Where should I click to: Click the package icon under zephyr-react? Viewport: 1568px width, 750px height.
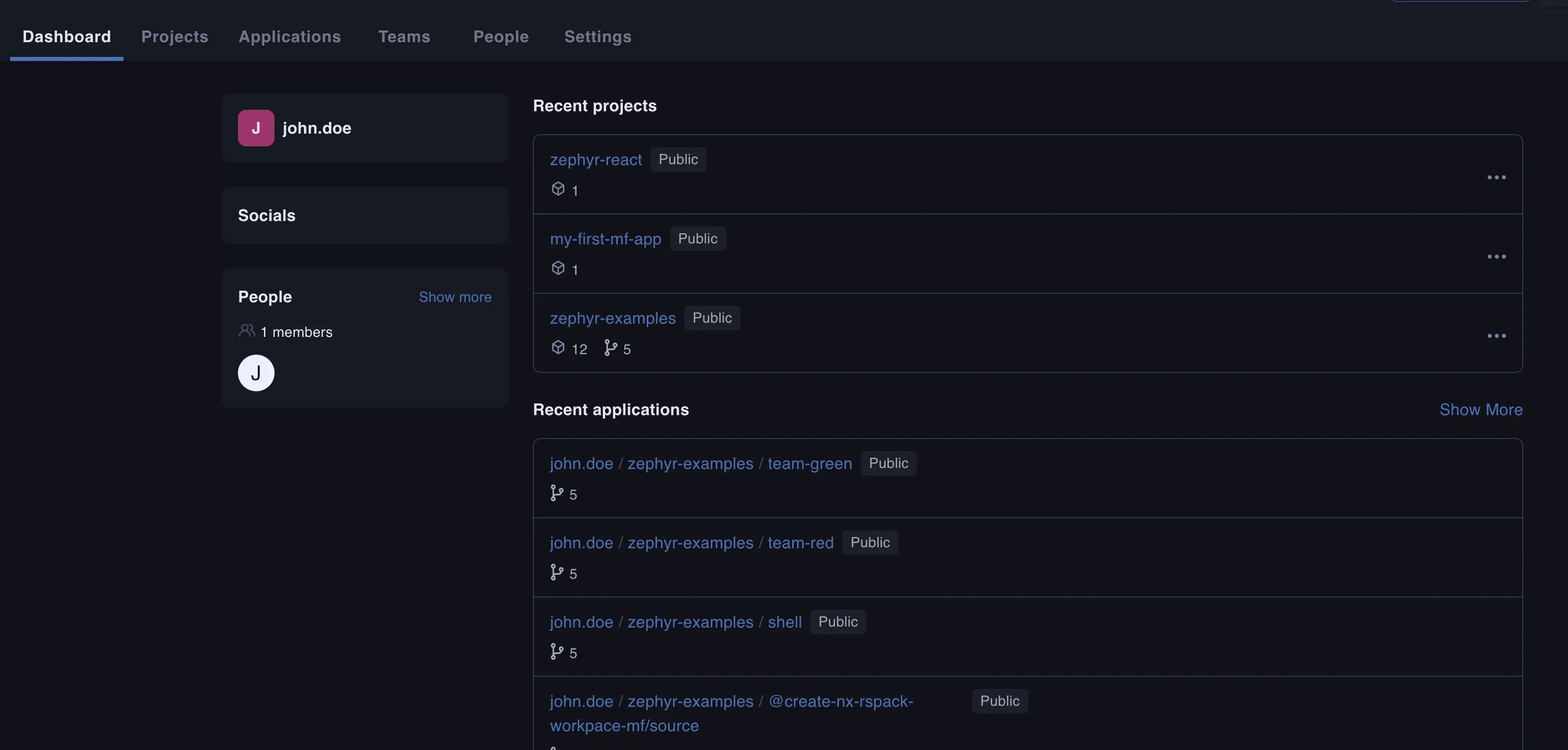[558, 189]
